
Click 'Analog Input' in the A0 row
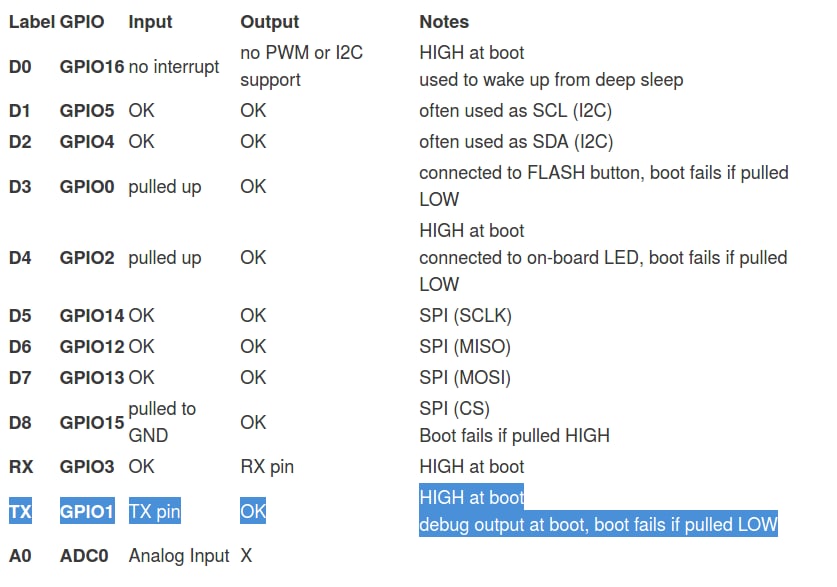[179, 555]
